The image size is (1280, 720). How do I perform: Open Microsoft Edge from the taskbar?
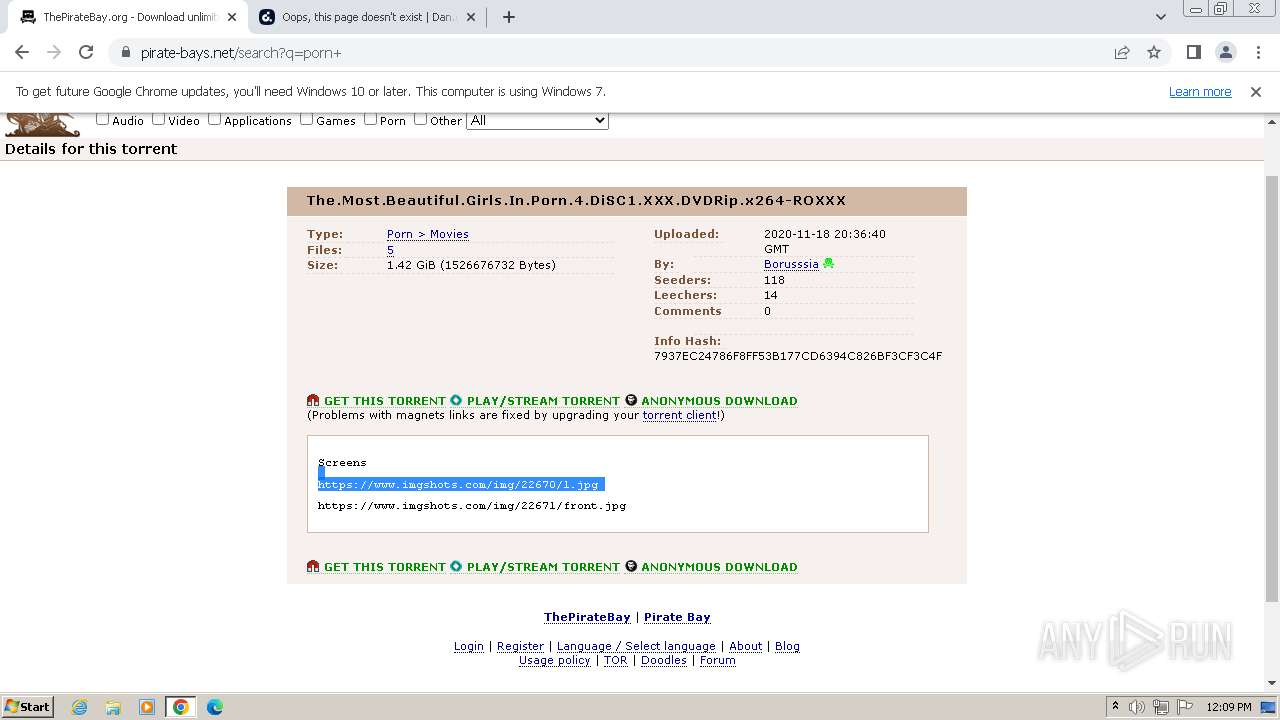214,707
